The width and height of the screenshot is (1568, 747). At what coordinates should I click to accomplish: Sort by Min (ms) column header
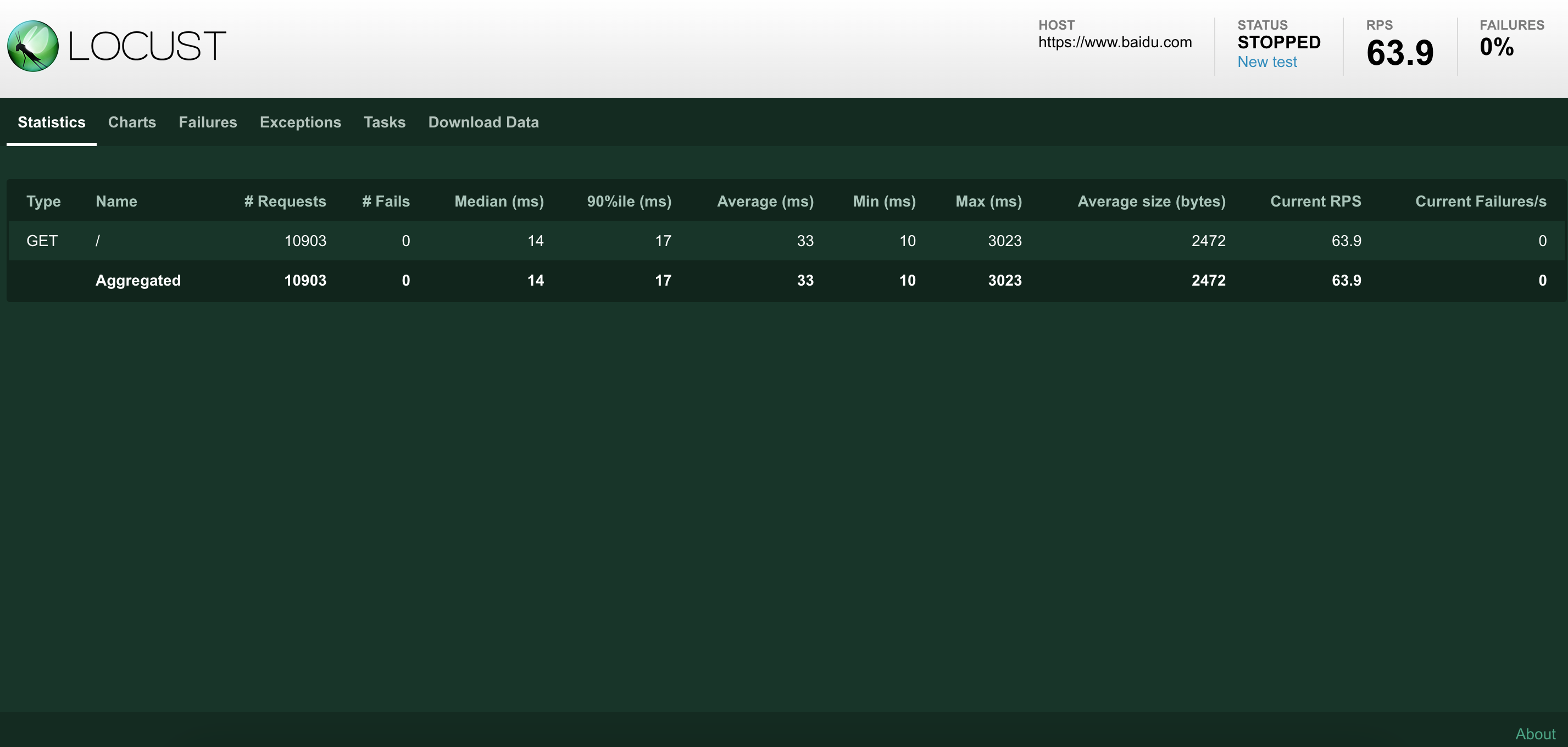(x=884, y=202)
